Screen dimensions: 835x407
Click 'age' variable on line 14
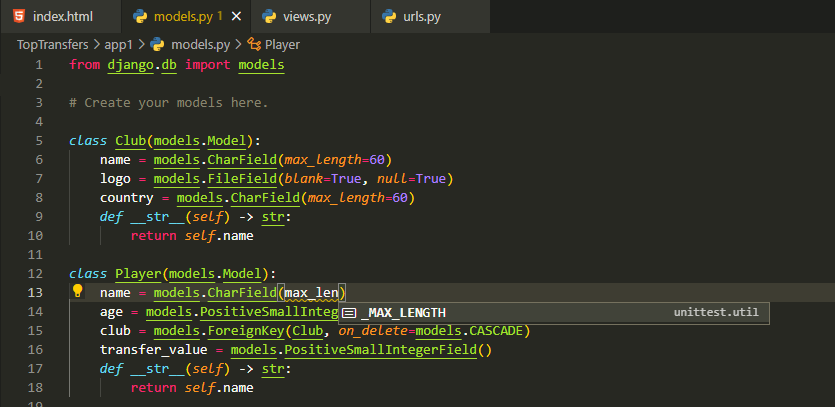click(x=111, y=312)
